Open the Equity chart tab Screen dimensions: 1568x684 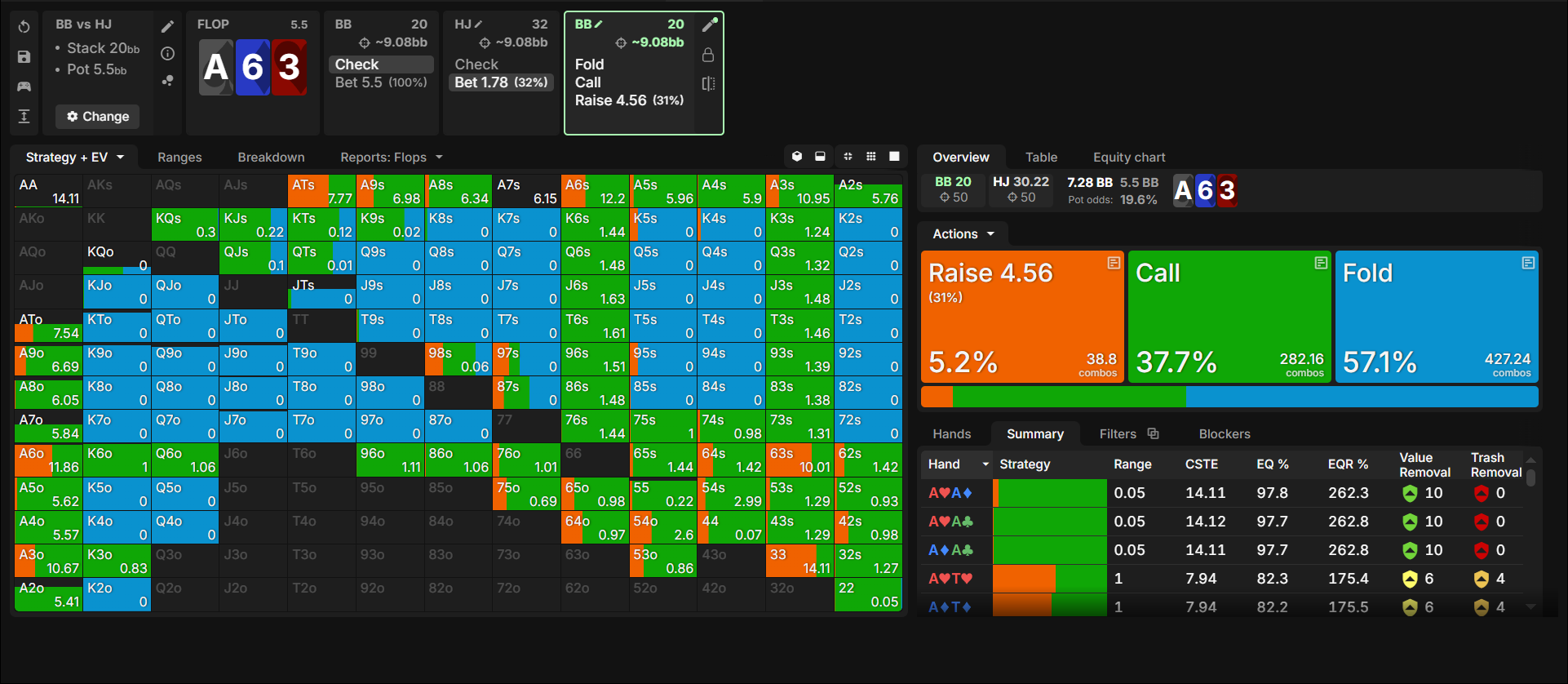click(1129, 157)
